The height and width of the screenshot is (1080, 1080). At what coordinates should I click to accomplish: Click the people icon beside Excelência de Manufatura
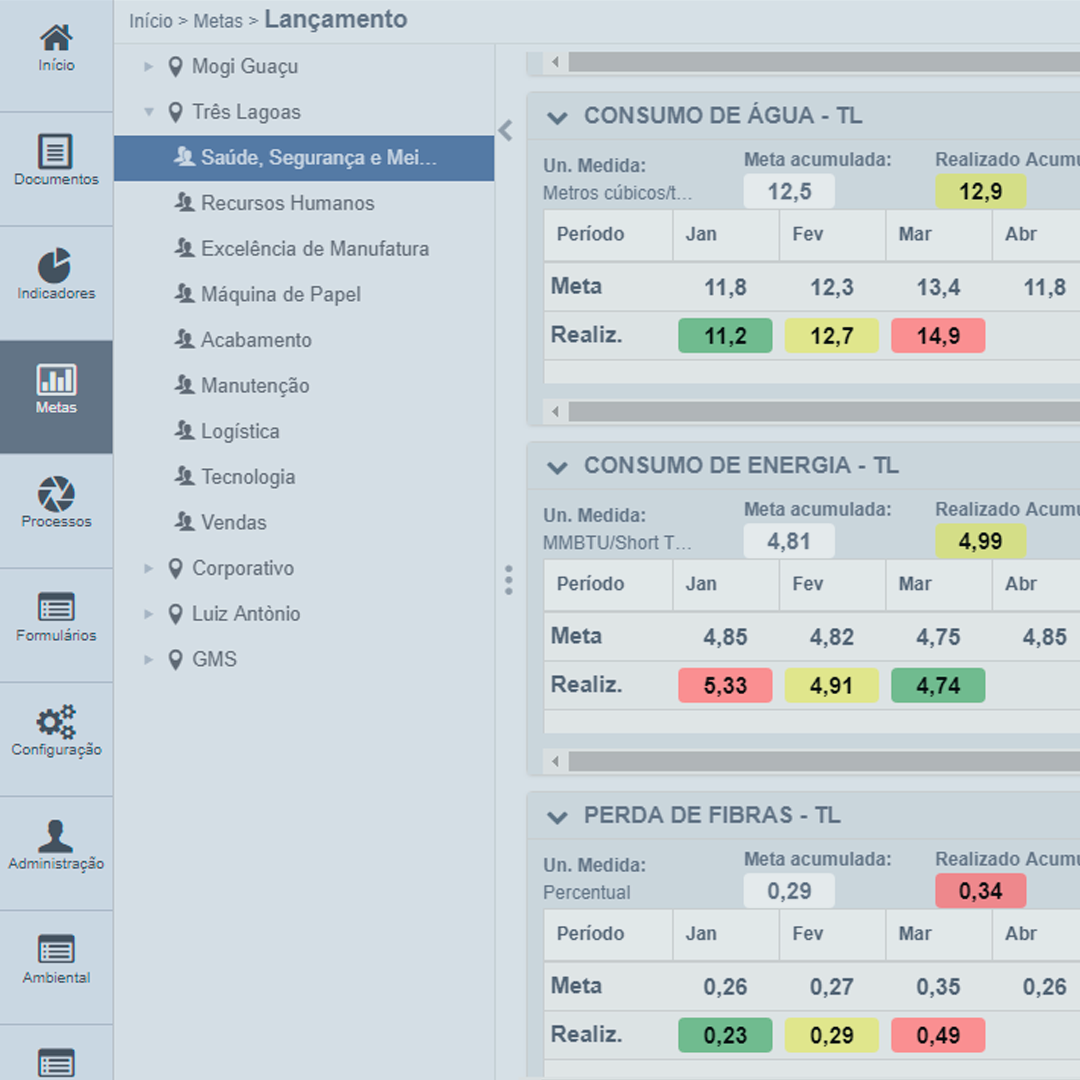pyautogui.click(x=184, y=248)
